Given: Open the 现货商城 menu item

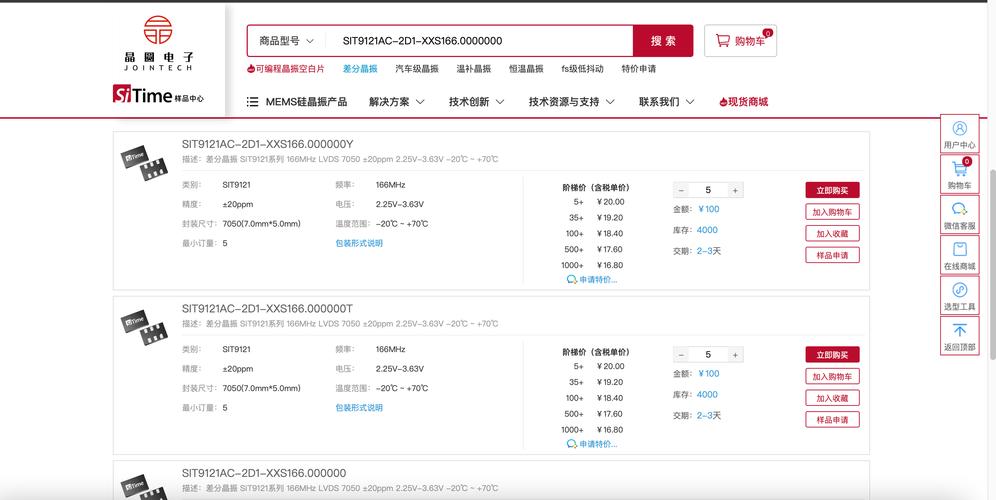Looking at the screenshot, I should click(743, 102).
